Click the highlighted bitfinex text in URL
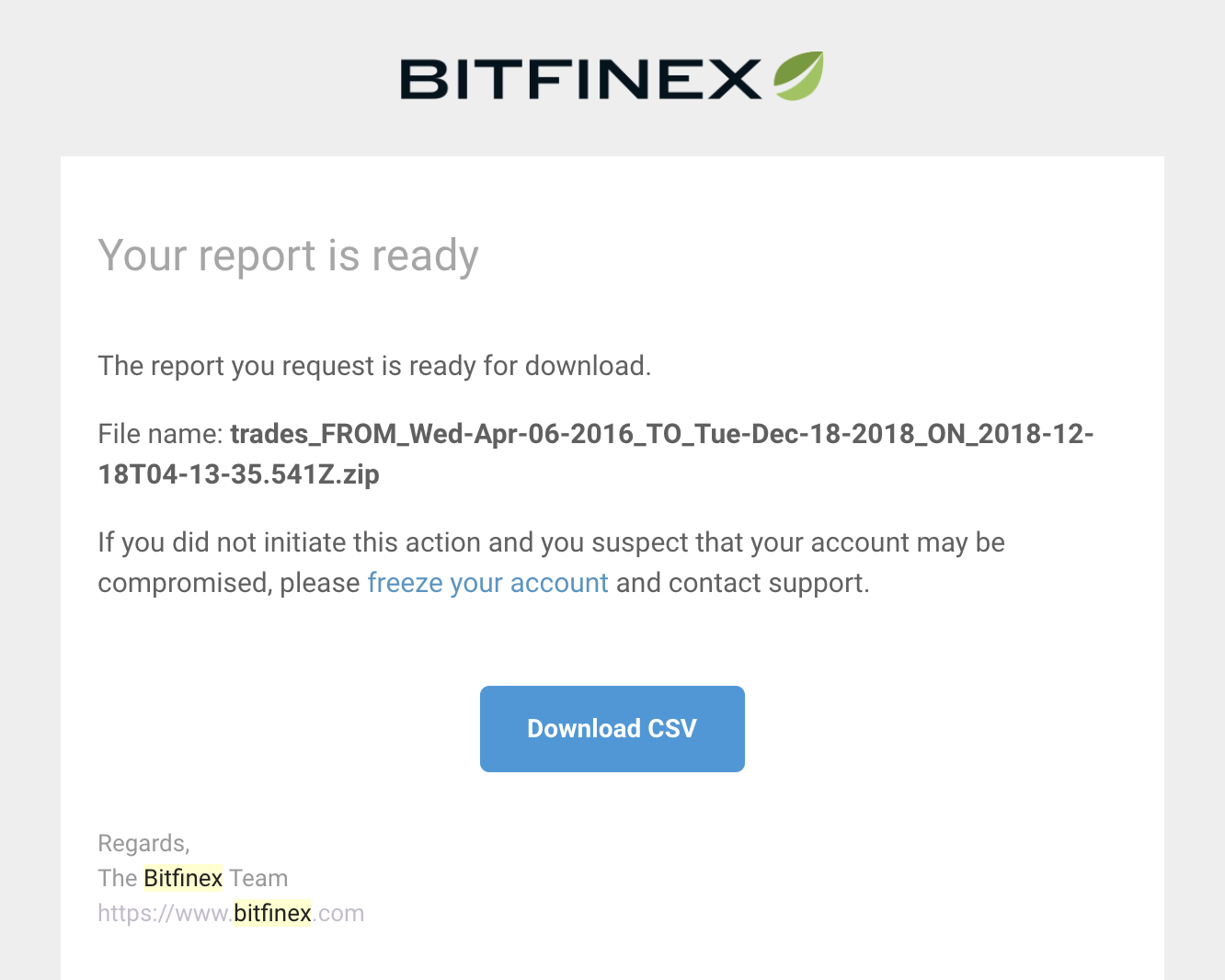Viewport: 1225px width, 980px height. coord(273,913)
